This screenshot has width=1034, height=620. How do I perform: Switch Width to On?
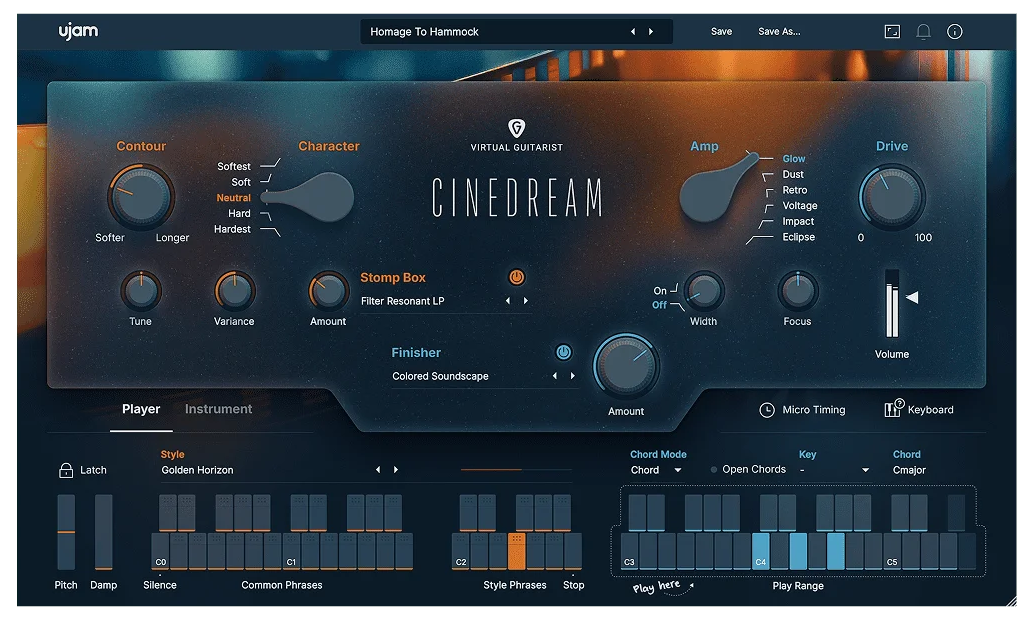660,291
